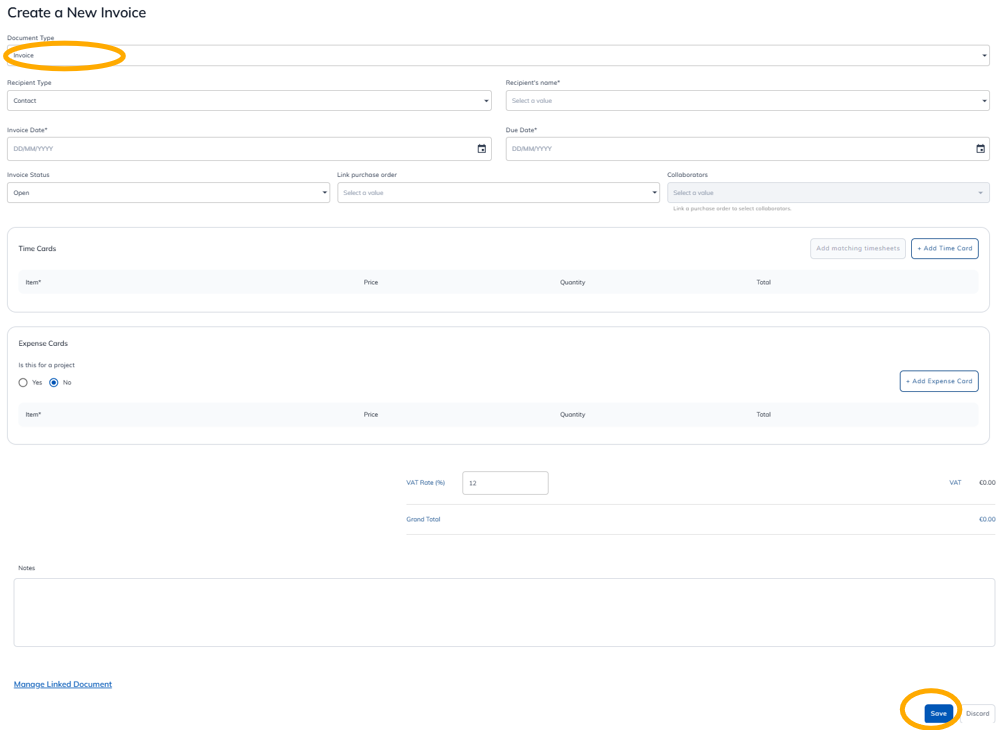
Task: Select Yes for the project question
Action: pyautogui.click(x=23, y=383)
